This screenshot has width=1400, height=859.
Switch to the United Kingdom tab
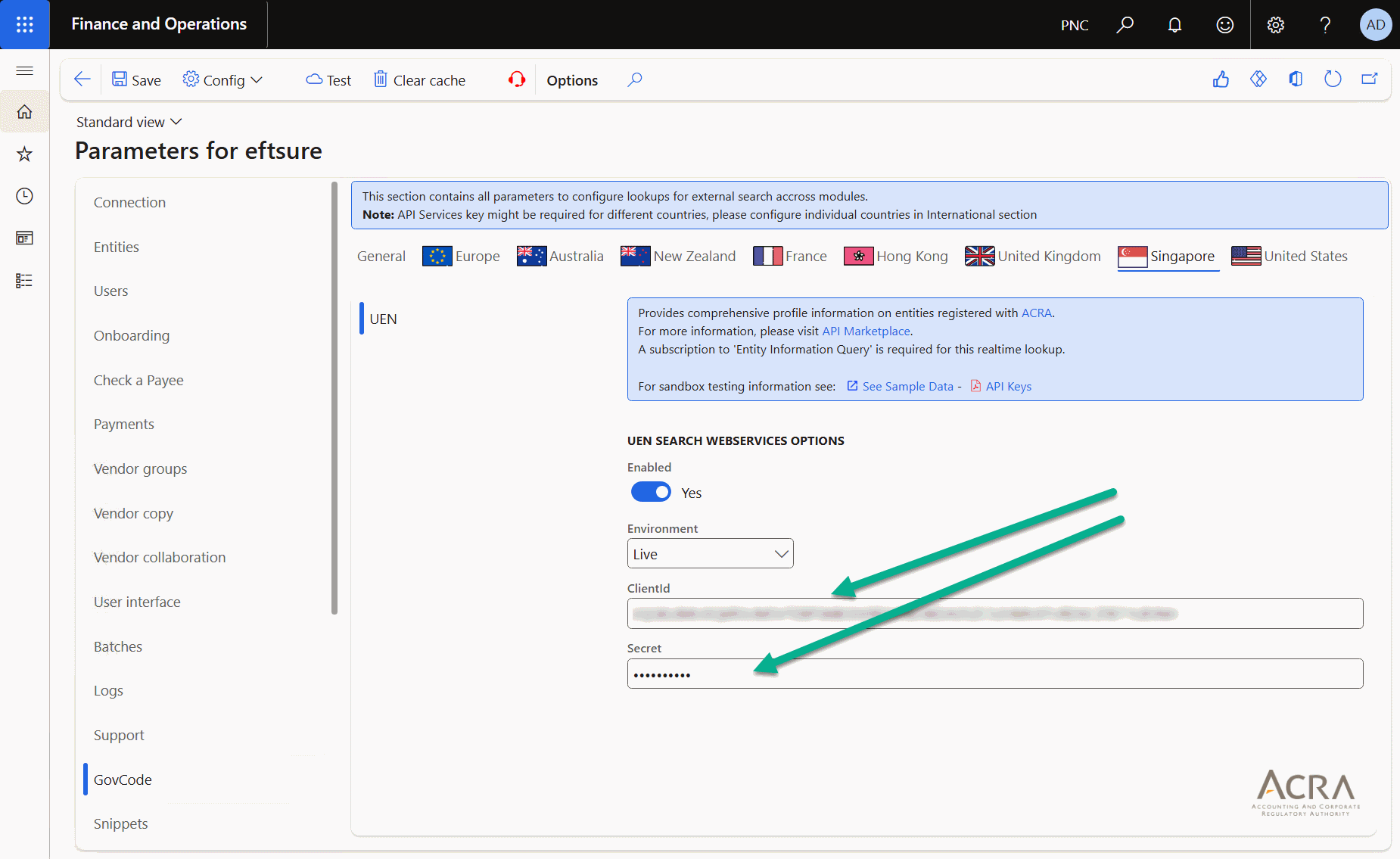tap(1033, 257)
